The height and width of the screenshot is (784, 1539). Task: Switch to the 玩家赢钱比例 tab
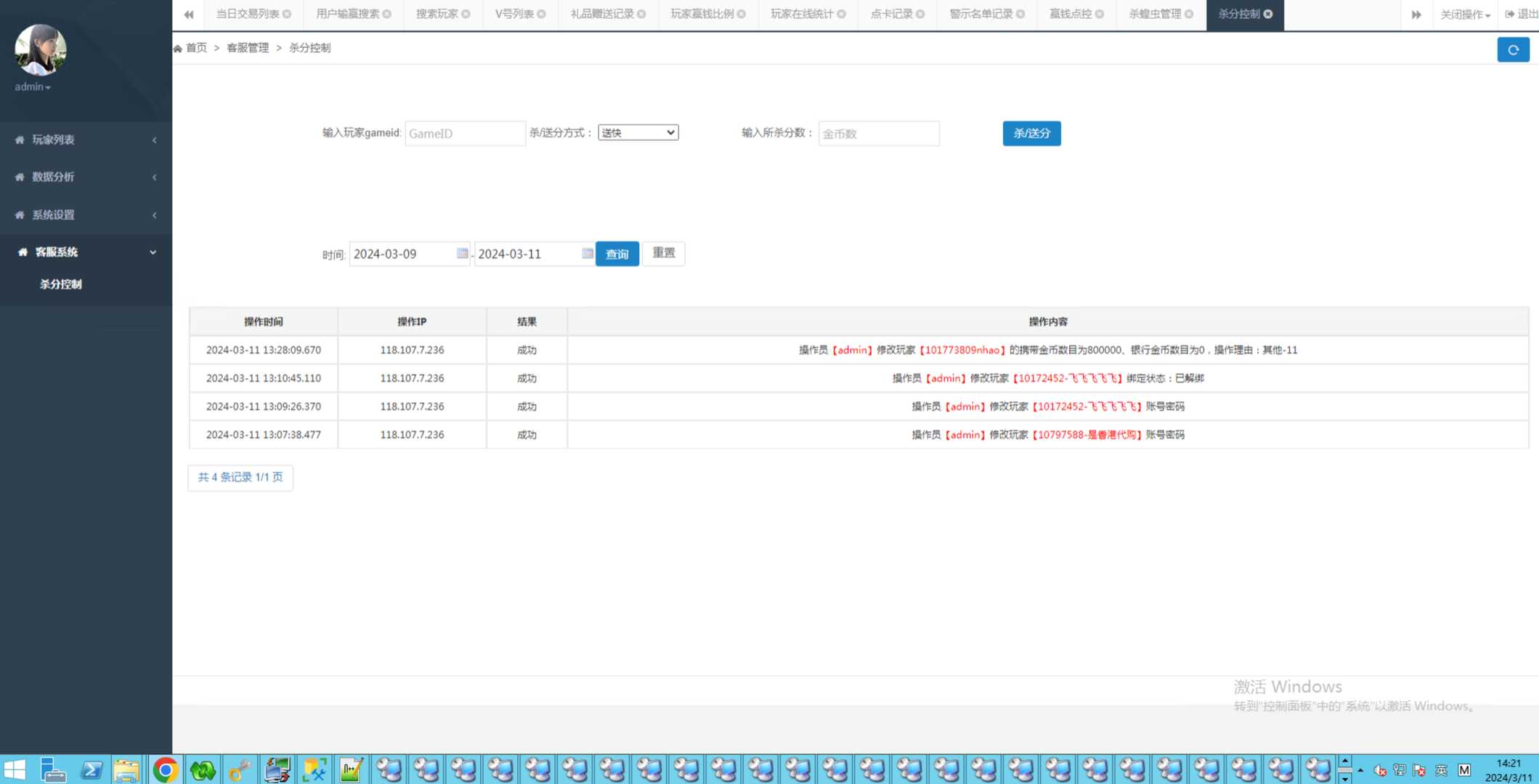pos(702,14)
